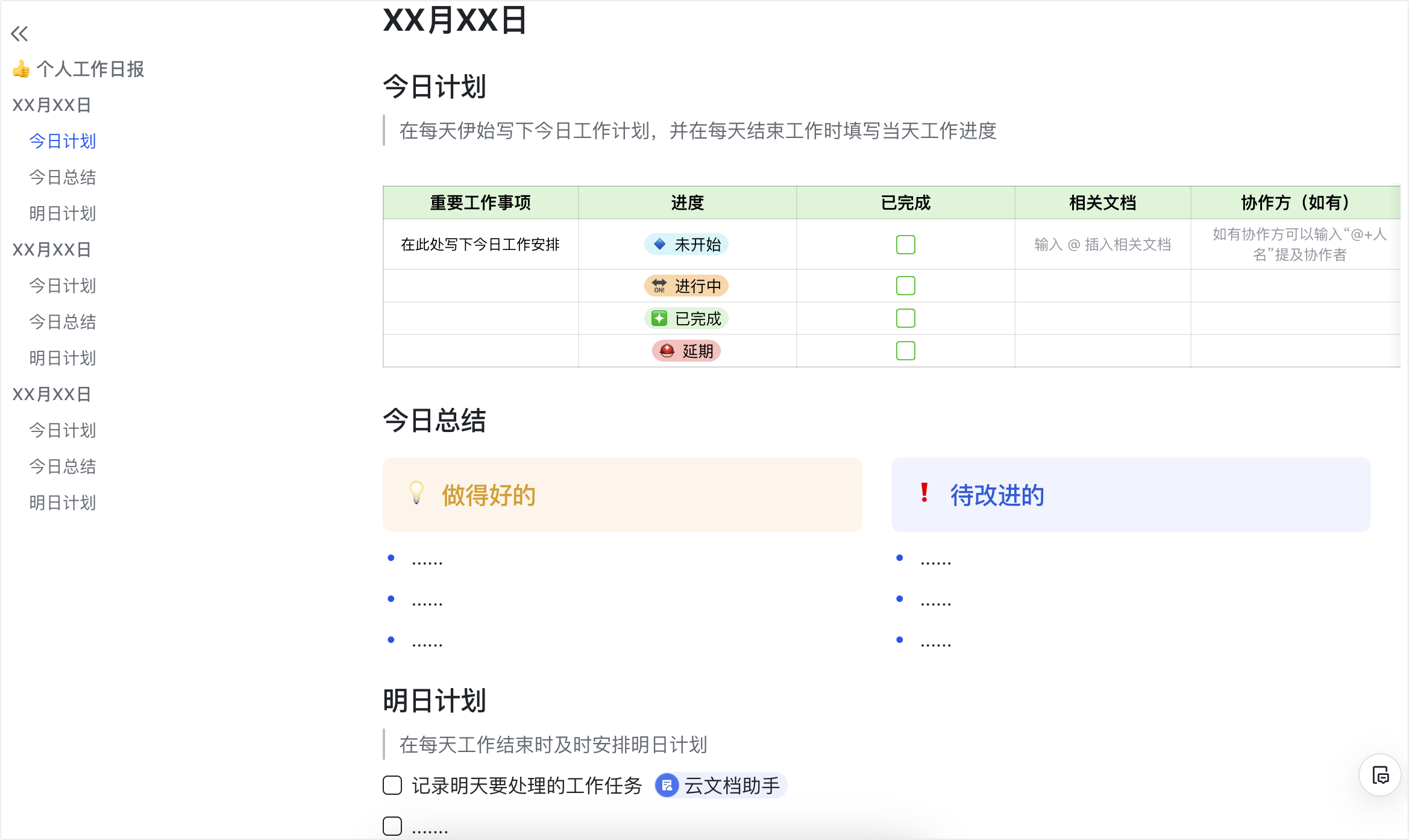Collapse the document outline sidebar
The height and width of the screenshot is (840, 1409).
pyautogui.click(x=20, y=34)
